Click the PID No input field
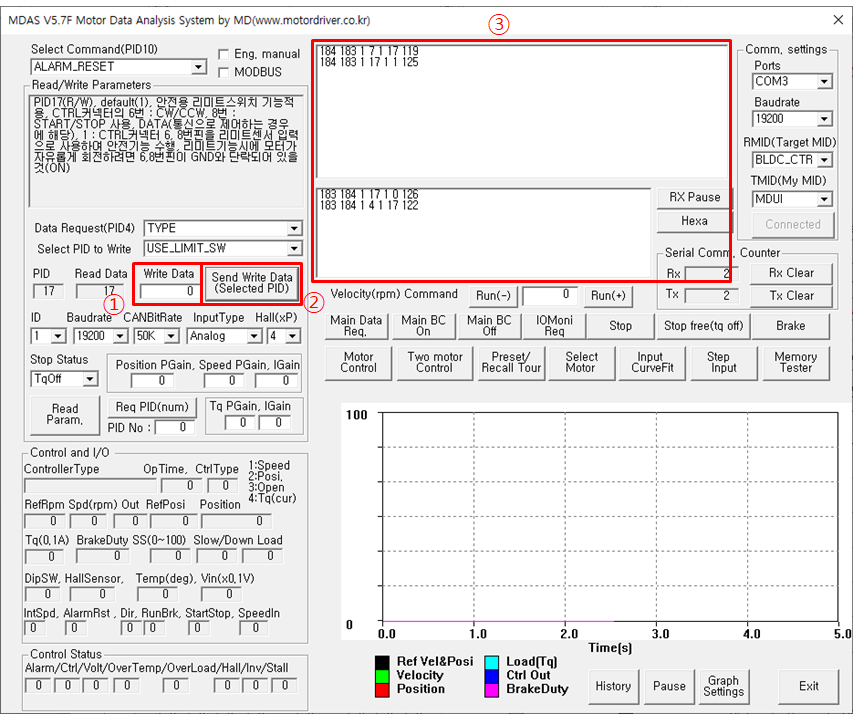The height and width of the screenshot is (714, 853). click(174, 428)
